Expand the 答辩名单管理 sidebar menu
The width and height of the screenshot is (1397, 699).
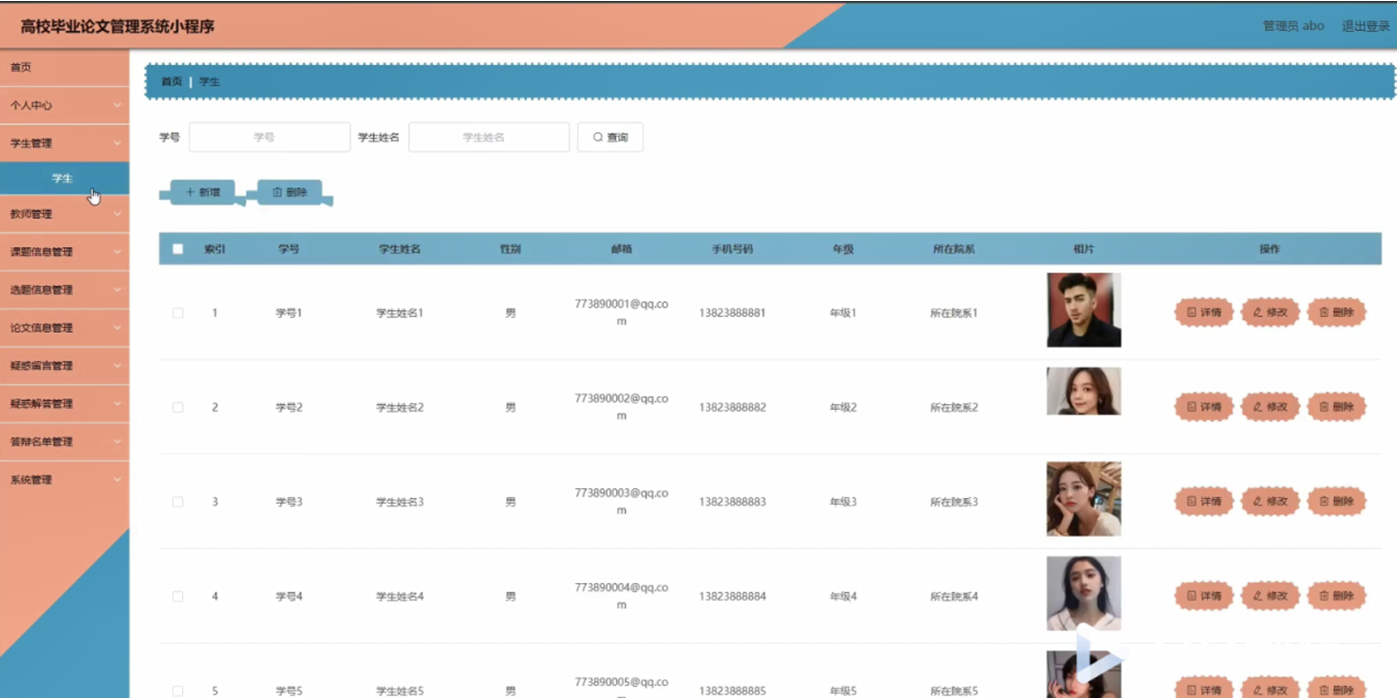tap(64, 442)
